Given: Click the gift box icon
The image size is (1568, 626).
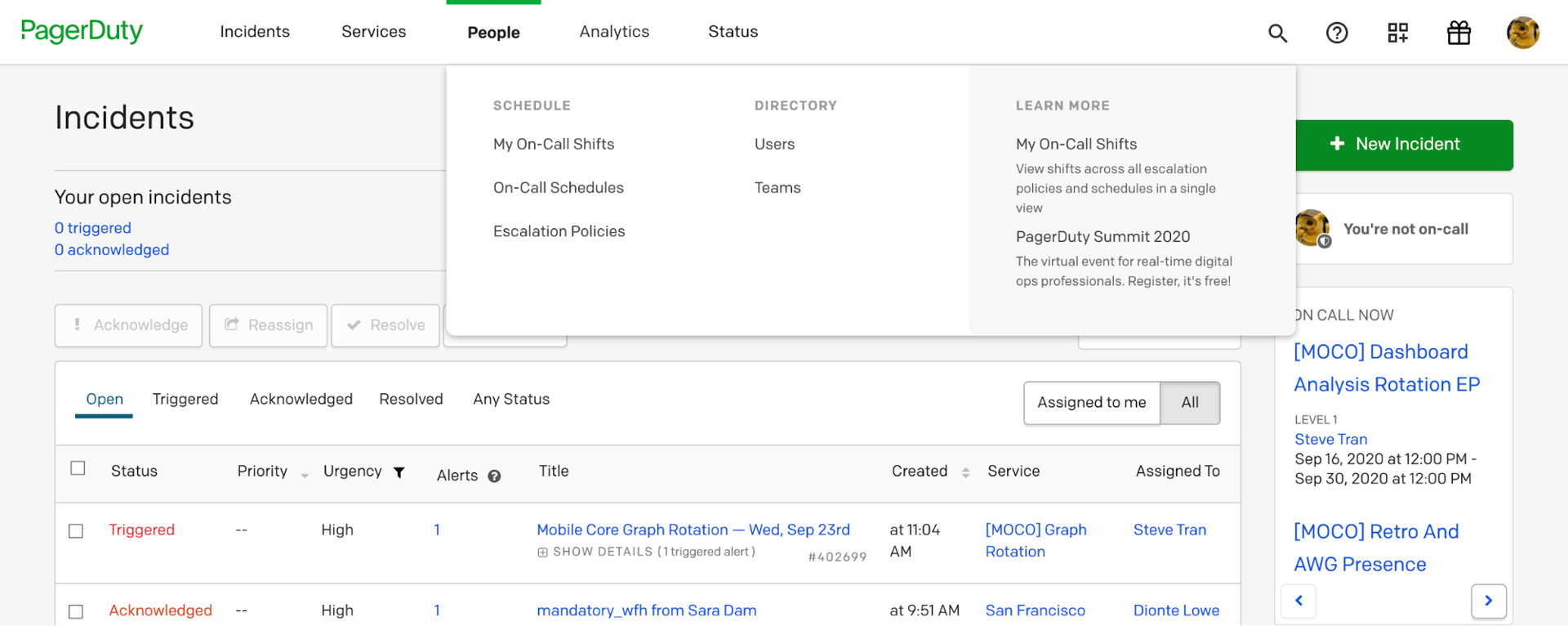Looking at the screenshot, I should coord(1459,33).
